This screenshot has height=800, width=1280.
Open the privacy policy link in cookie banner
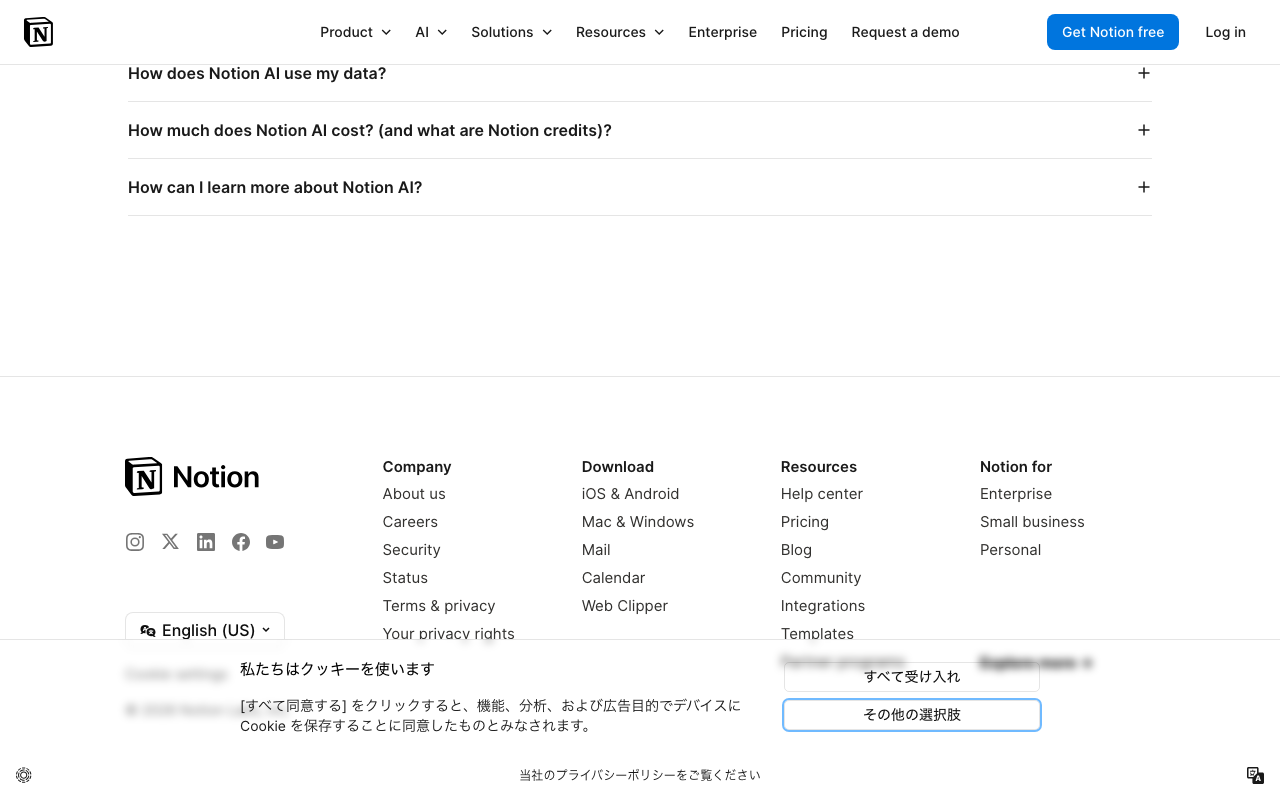pos(640,775)
